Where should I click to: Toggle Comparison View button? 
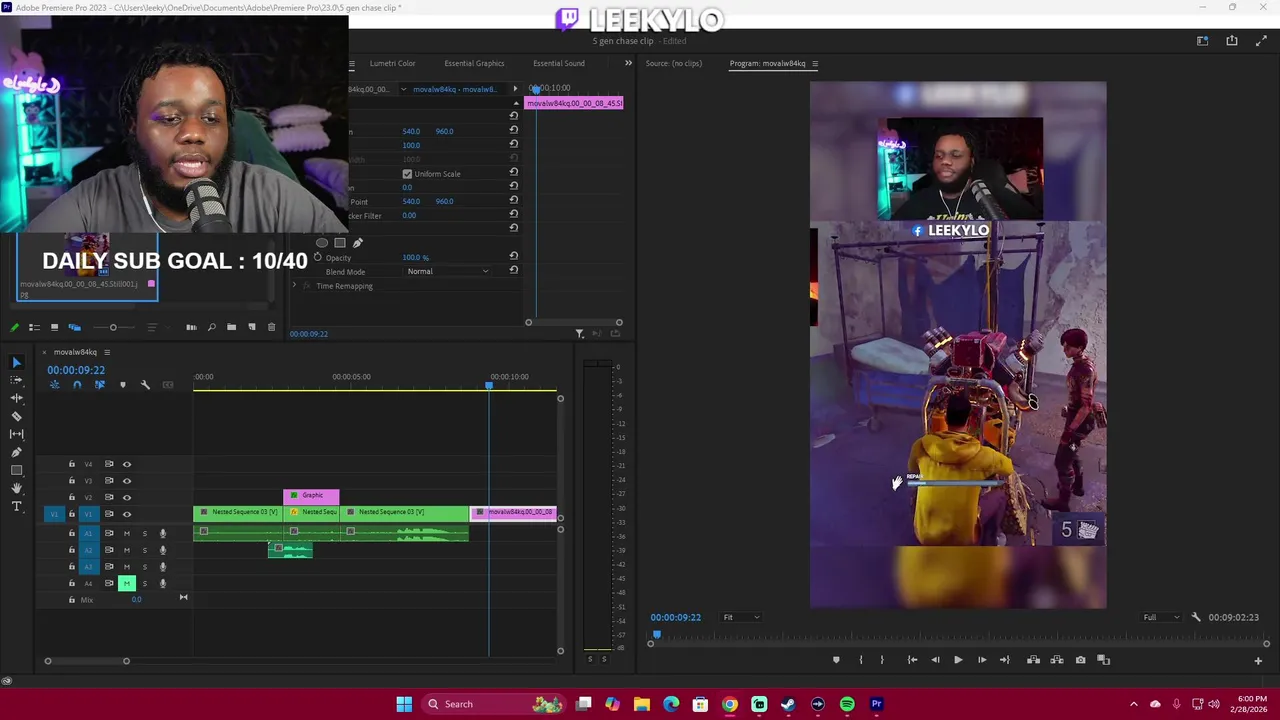[x=1104, y=660]
